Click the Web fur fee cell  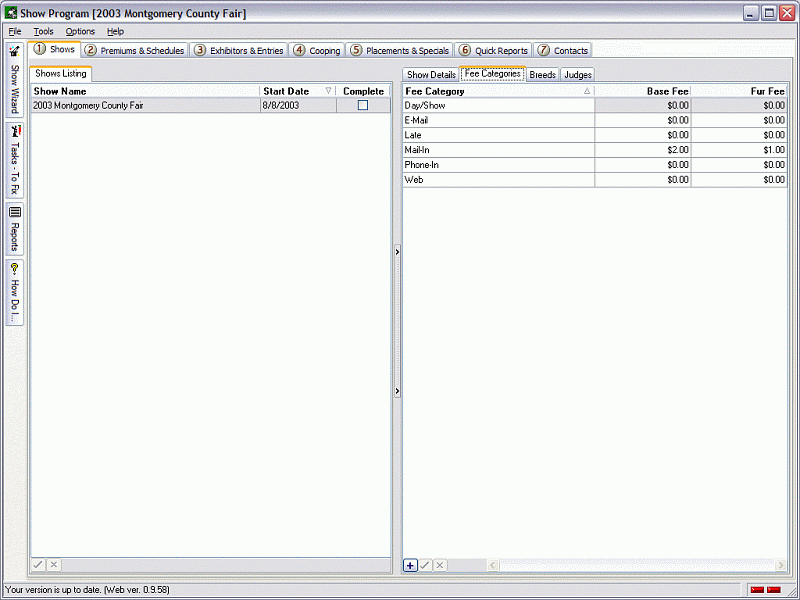point(739,180)
